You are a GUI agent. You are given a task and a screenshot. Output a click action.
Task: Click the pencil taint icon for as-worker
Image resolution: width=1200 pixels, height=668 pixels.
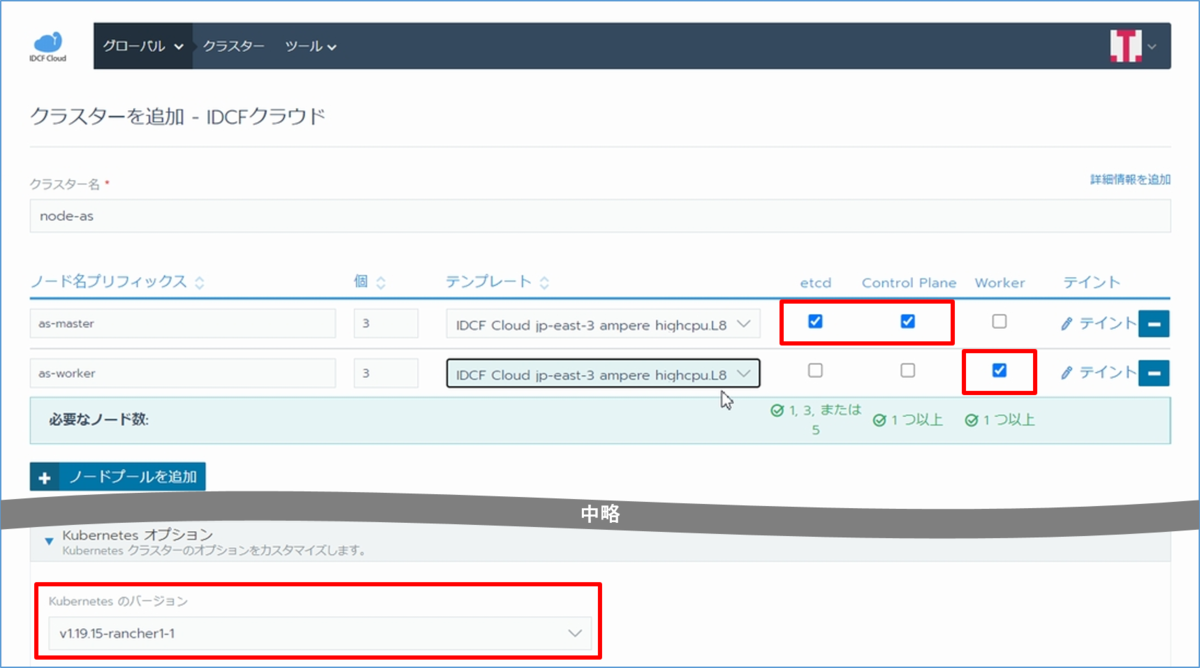tap(1067, 372)
